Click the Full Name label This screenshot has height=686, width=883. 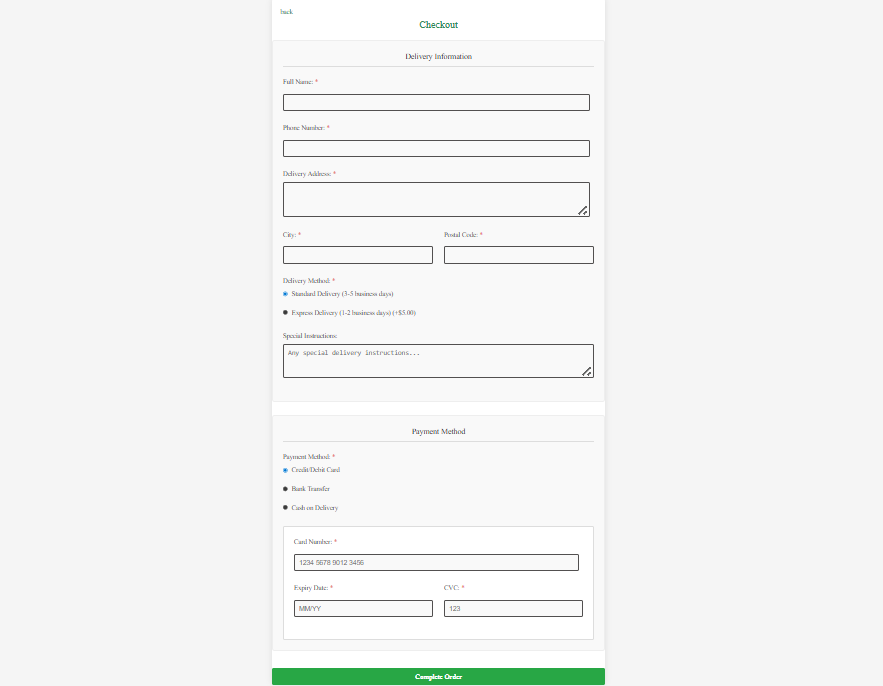298,82
